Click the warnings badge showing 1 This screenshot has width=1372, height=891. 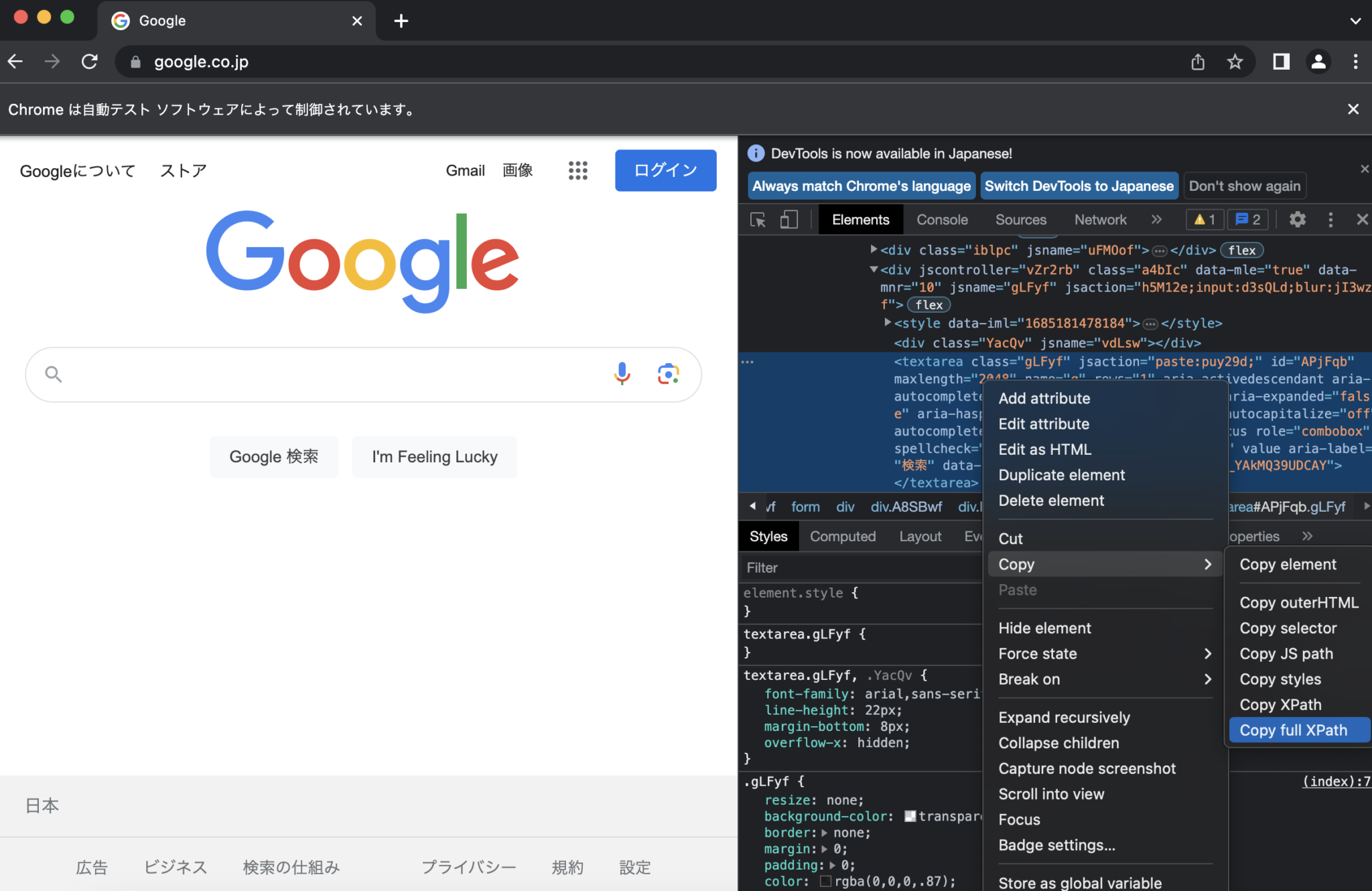tap(1205, 219)
